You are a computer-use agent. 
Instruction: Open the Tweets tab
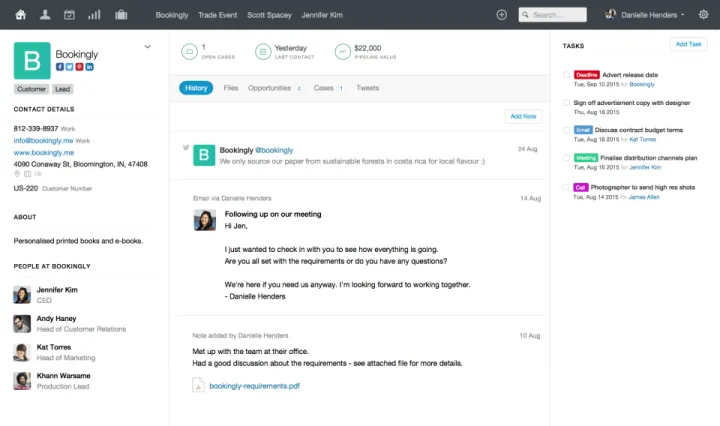click(x=368, y=88)
